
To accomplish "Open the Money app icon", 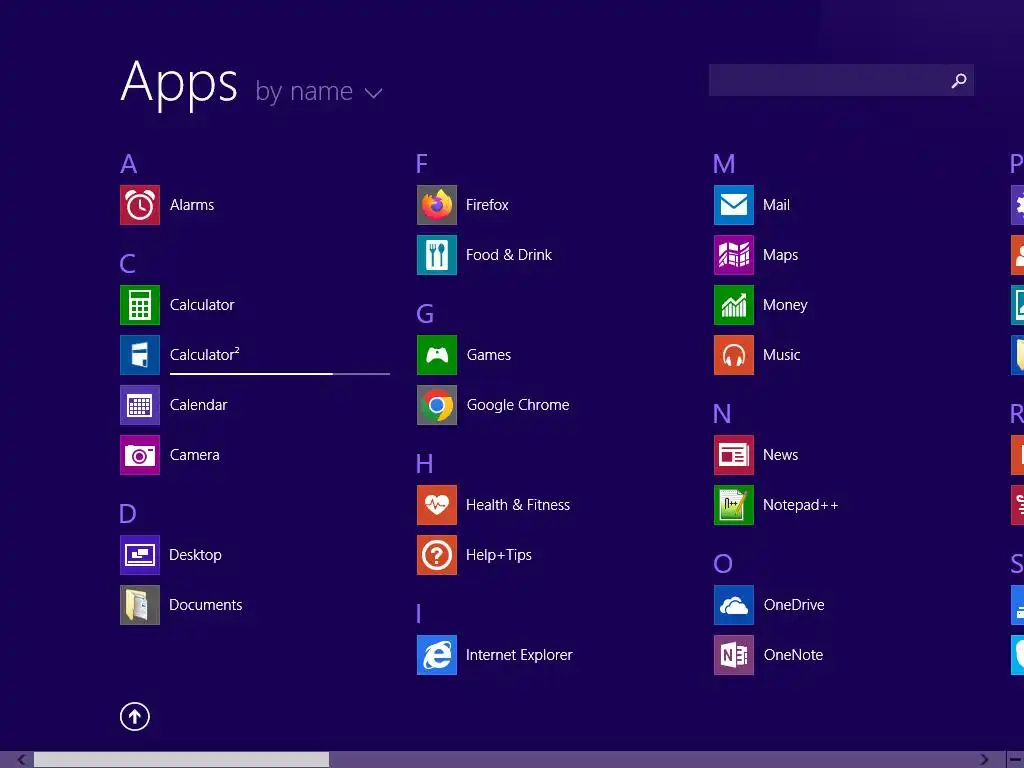I will 734,305.
